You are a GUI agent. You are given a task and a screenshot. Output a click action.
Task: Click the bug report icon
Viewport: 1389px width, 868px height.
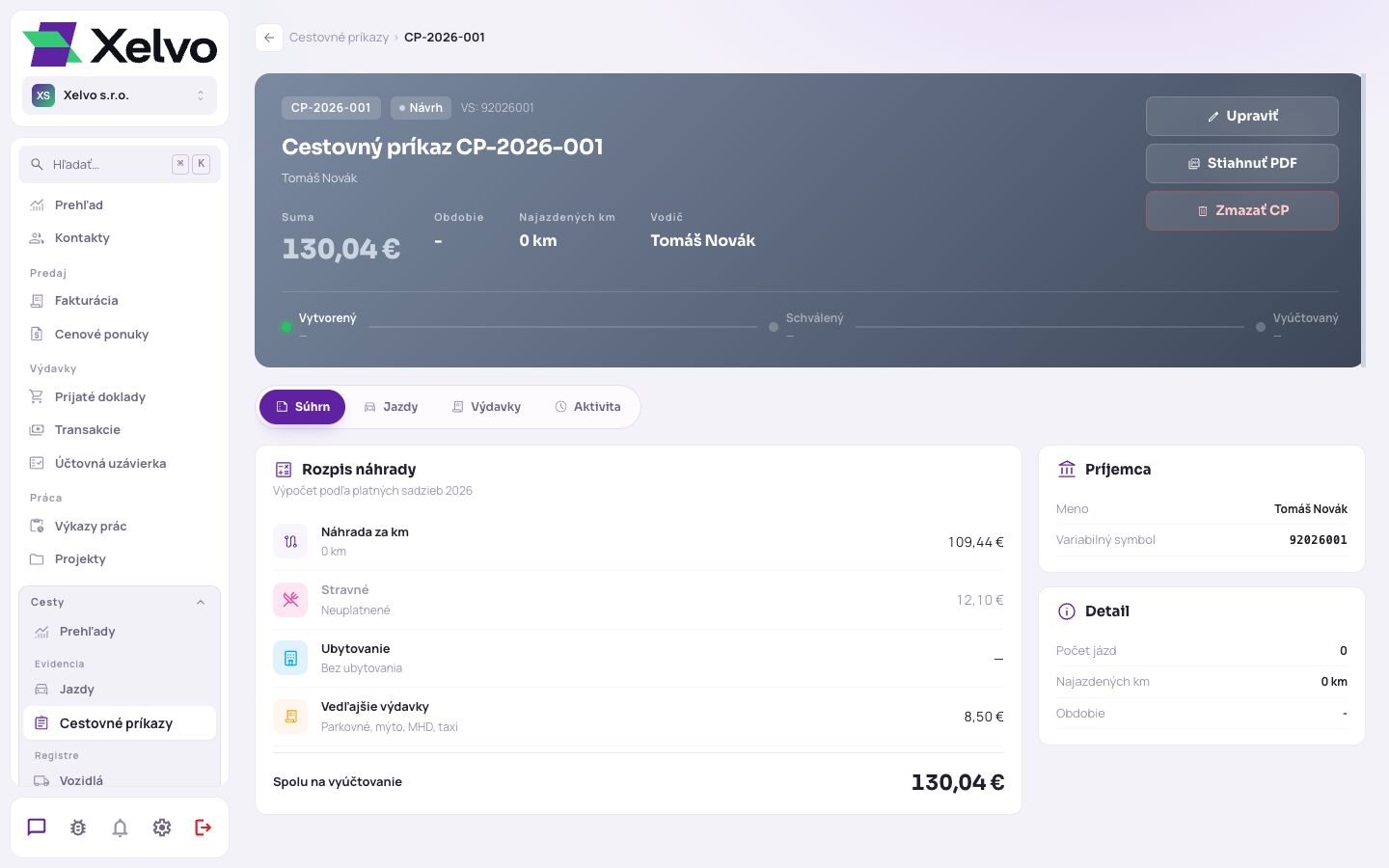point(78,827)
